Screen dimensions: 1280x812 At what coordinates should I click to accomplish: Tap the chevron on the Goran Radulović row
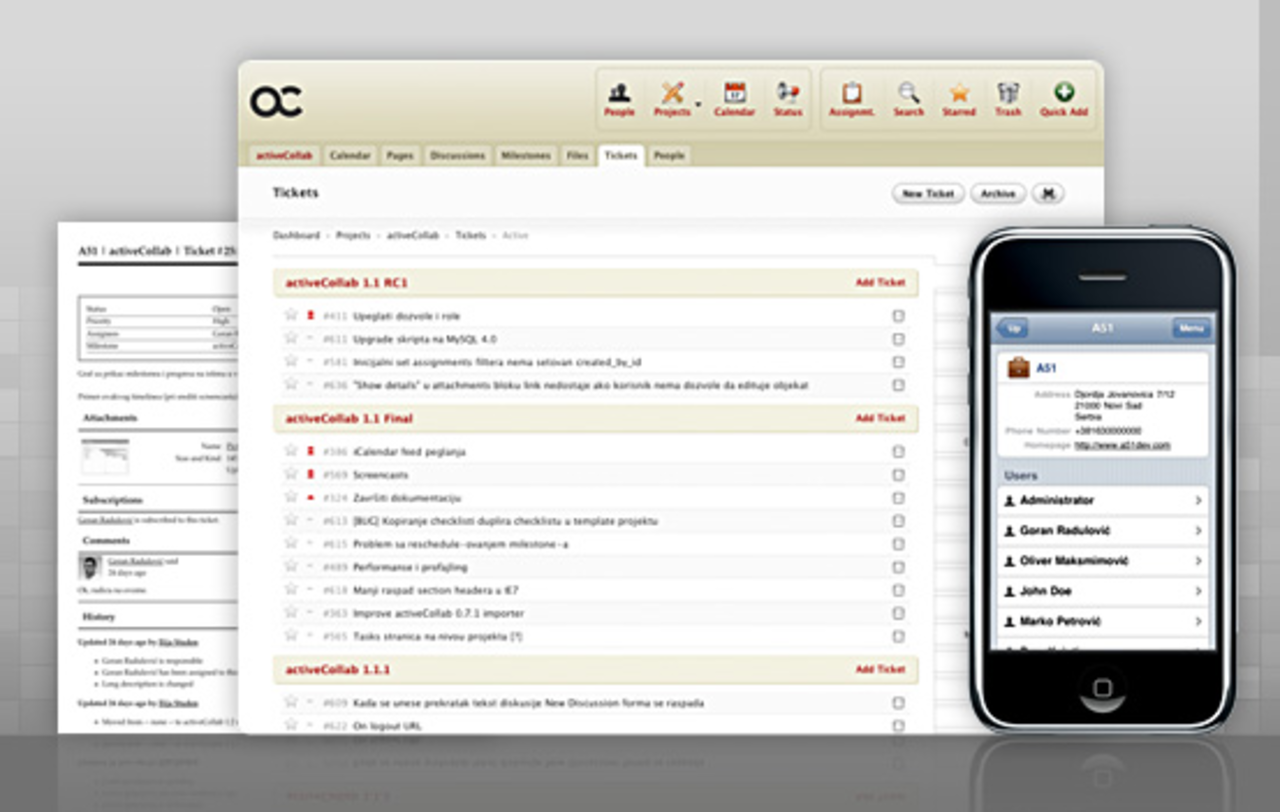point(1198,530)
